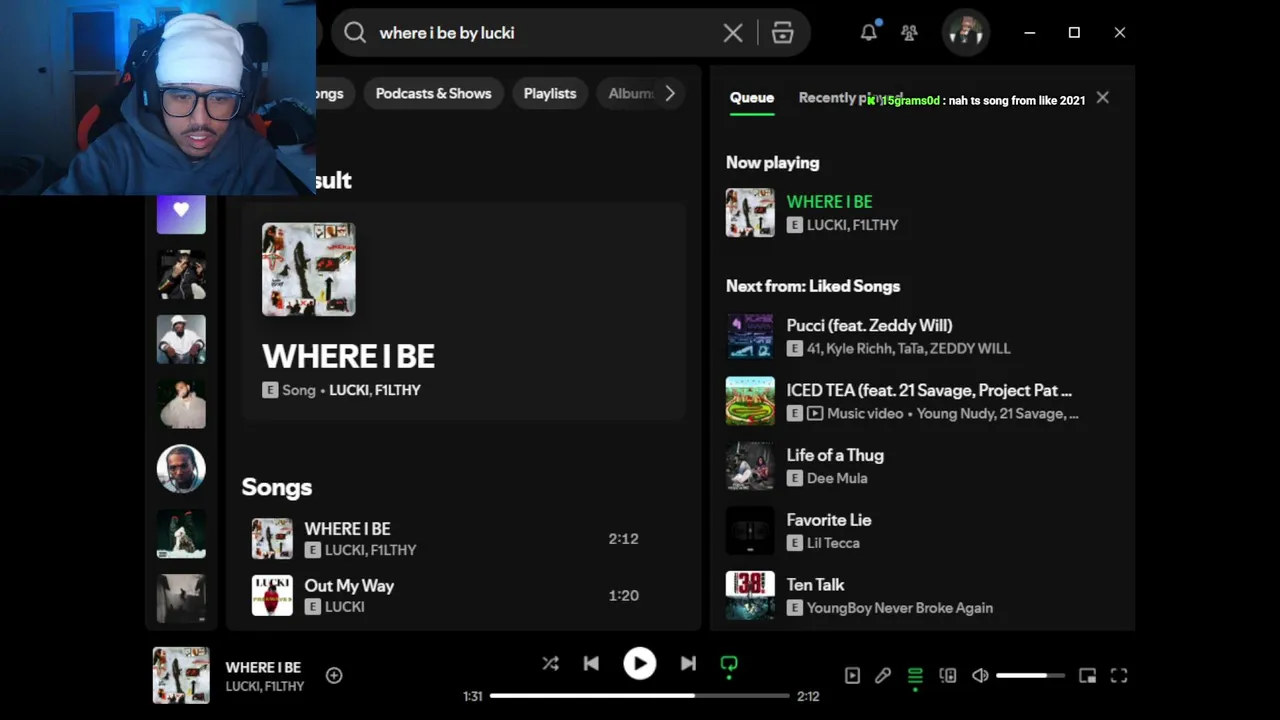Open the mini player
Viewport: 1280px width, 720px height.
tap(1087, 676)
